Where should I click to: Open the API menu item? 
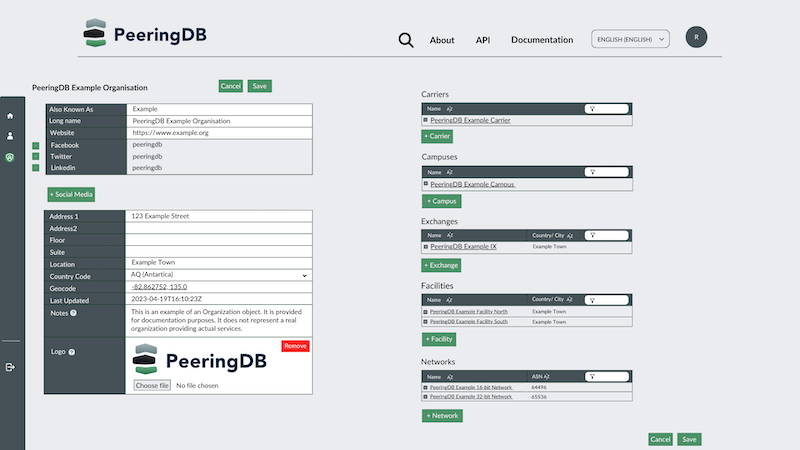483,40
